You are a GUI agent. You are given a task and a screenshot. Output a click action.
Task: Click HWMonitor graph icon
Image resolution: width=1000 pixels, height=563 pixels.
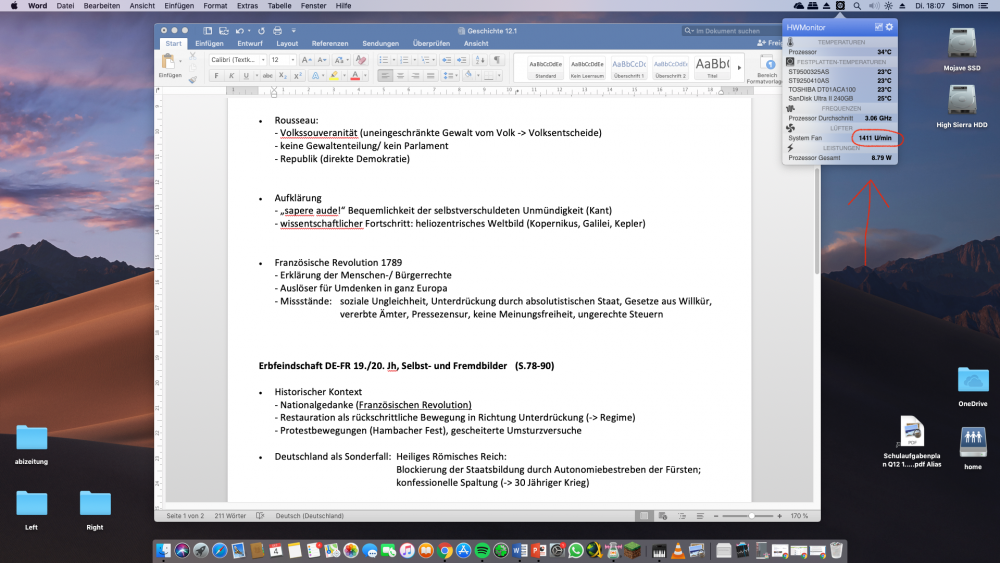tap(878, 27)
